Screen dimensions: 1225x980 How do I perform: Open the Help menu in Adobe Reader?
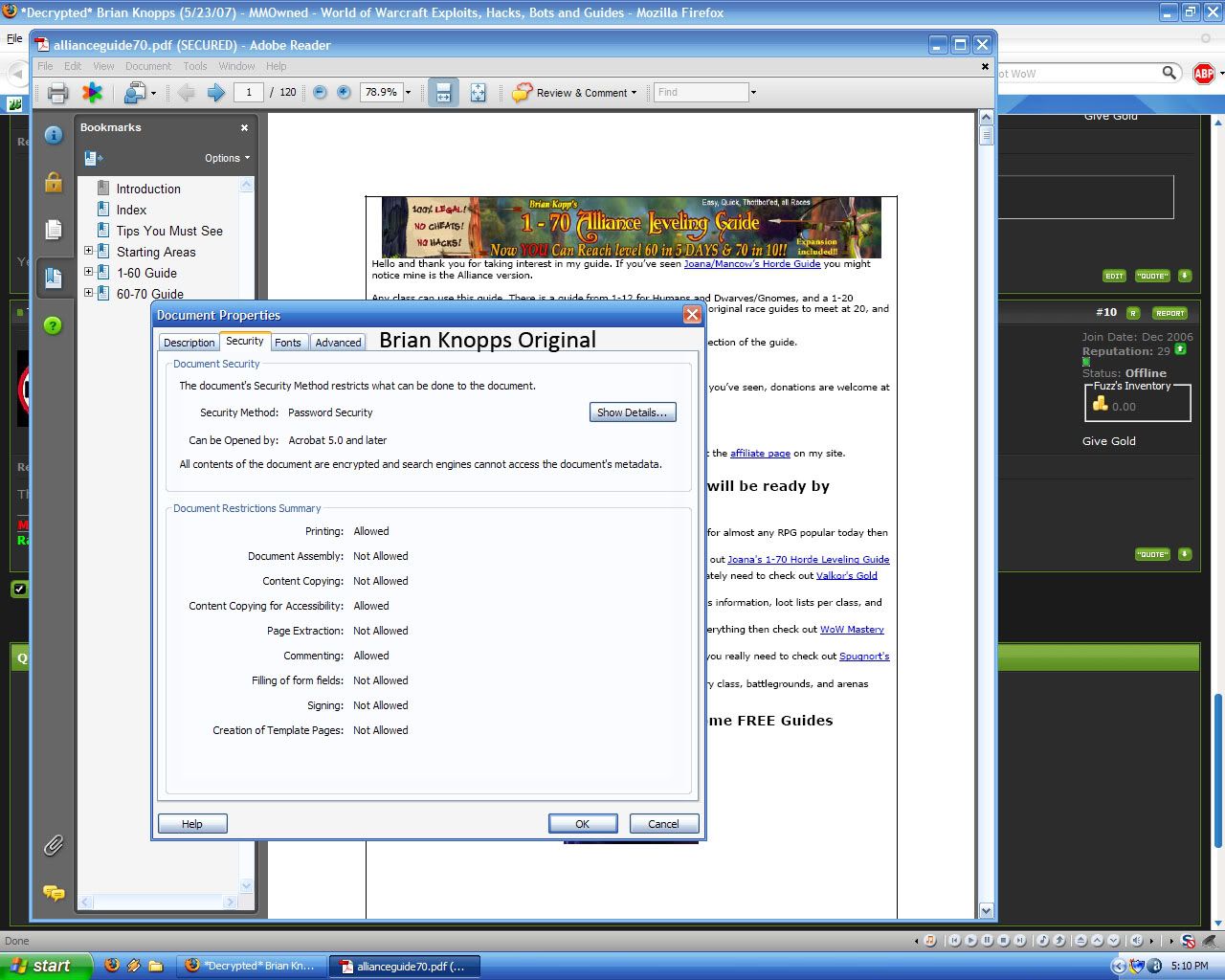point(277,66)
